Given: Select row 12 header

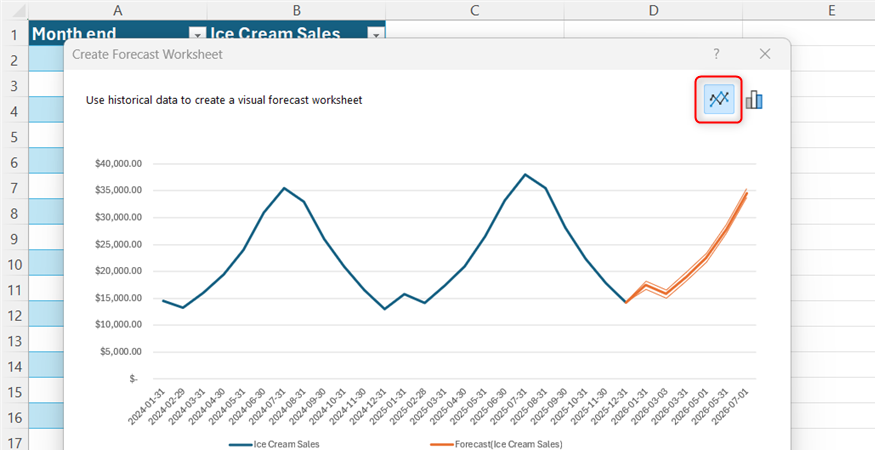Looking at the screenshot, I should 14,316.
